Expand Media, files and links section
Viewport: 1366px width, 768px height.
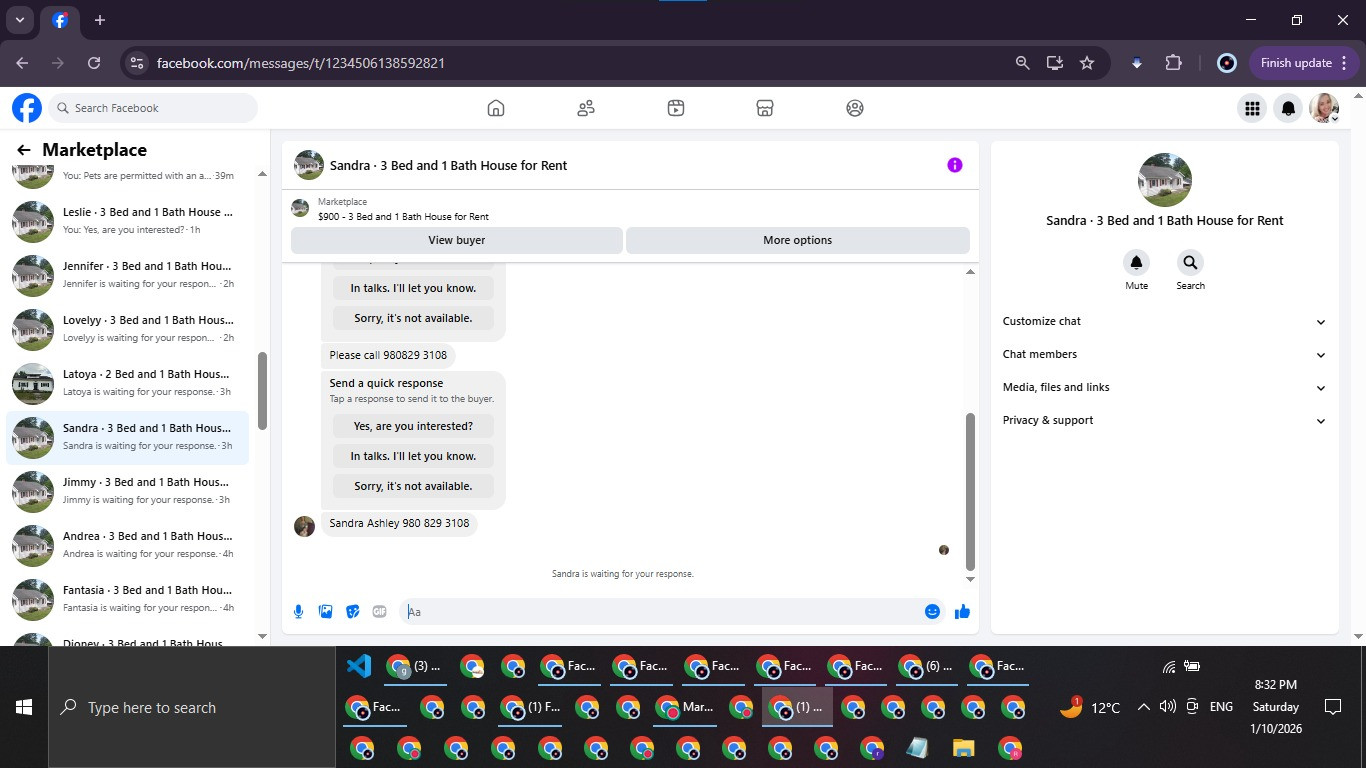(1165, 388)
